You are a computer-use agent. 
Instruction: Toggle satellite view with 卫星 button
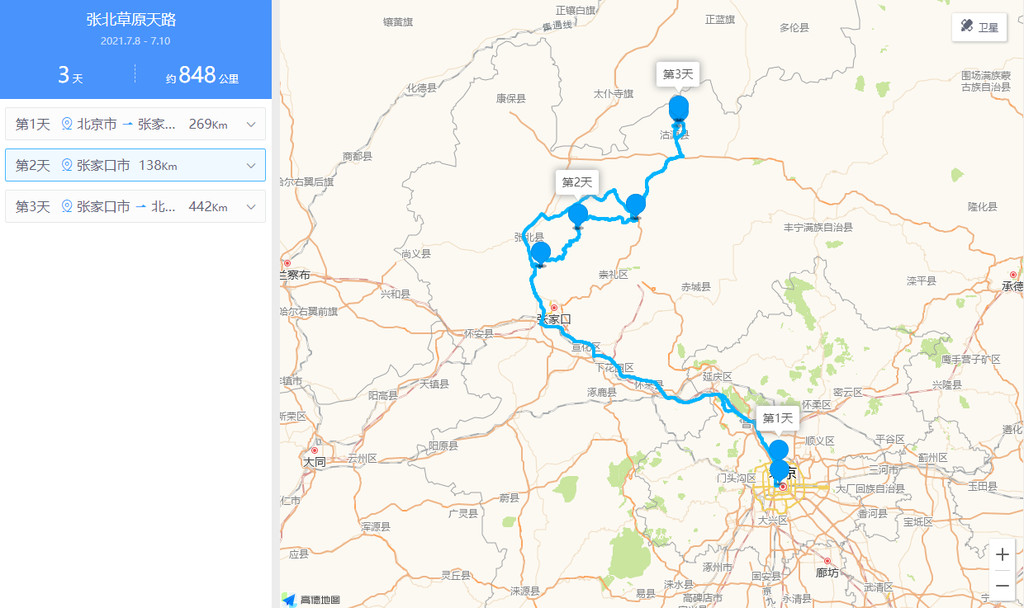[979, 27]
